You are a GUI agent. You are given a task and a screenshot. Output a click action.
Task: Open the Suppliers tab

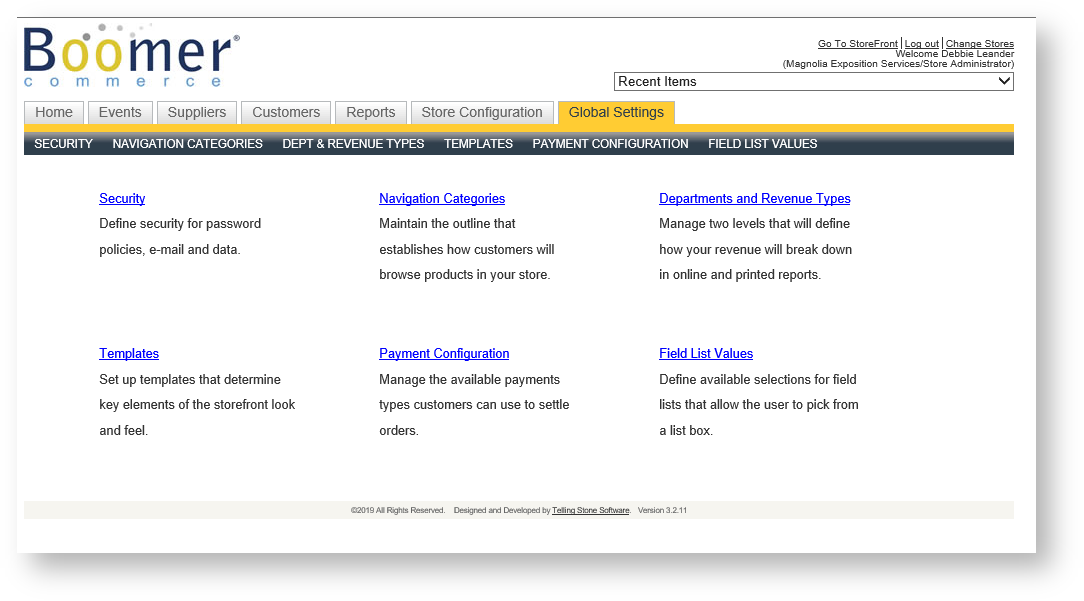(196, 112)
